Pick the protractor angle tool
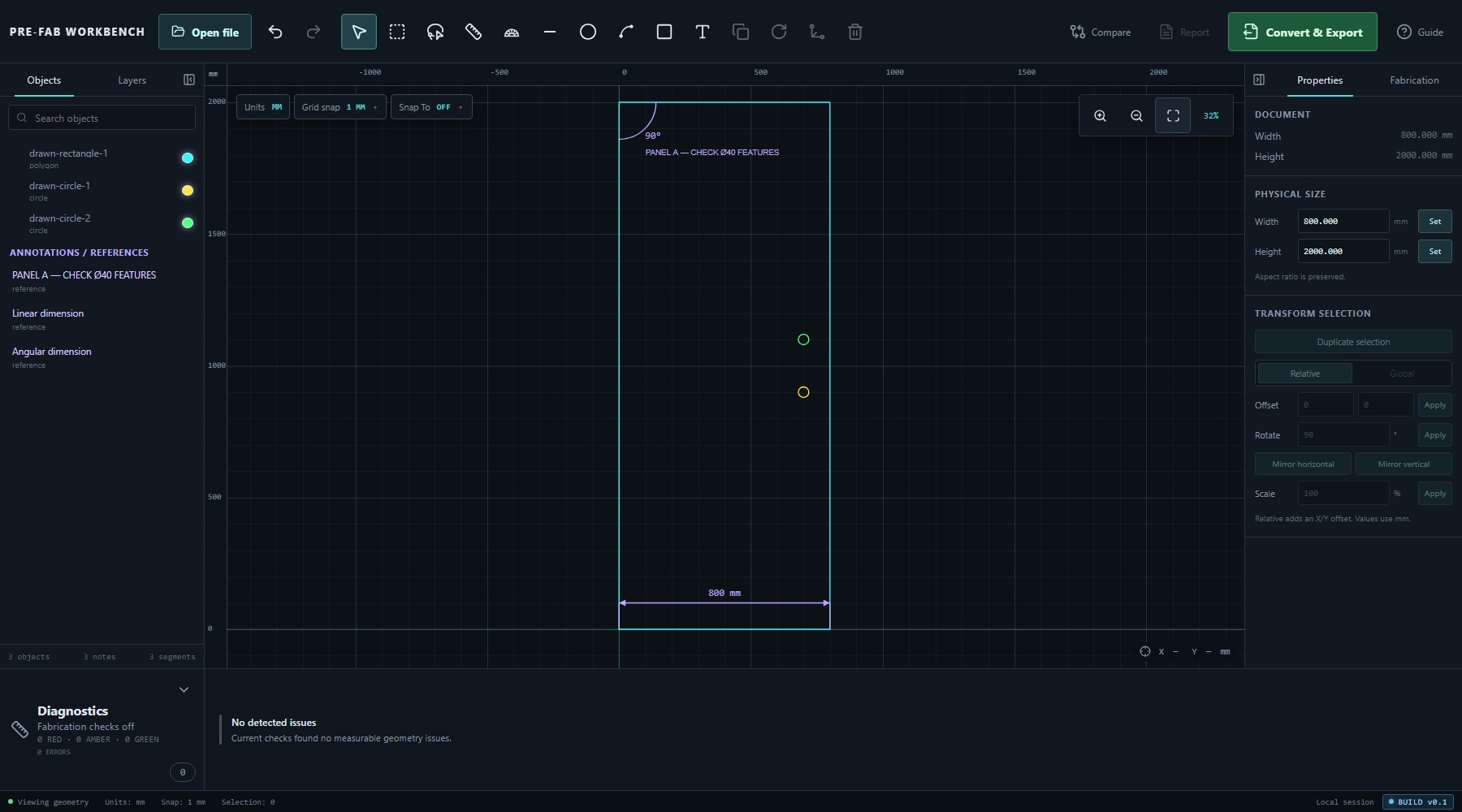This screenshot has width=1462, height=812. 512,32
